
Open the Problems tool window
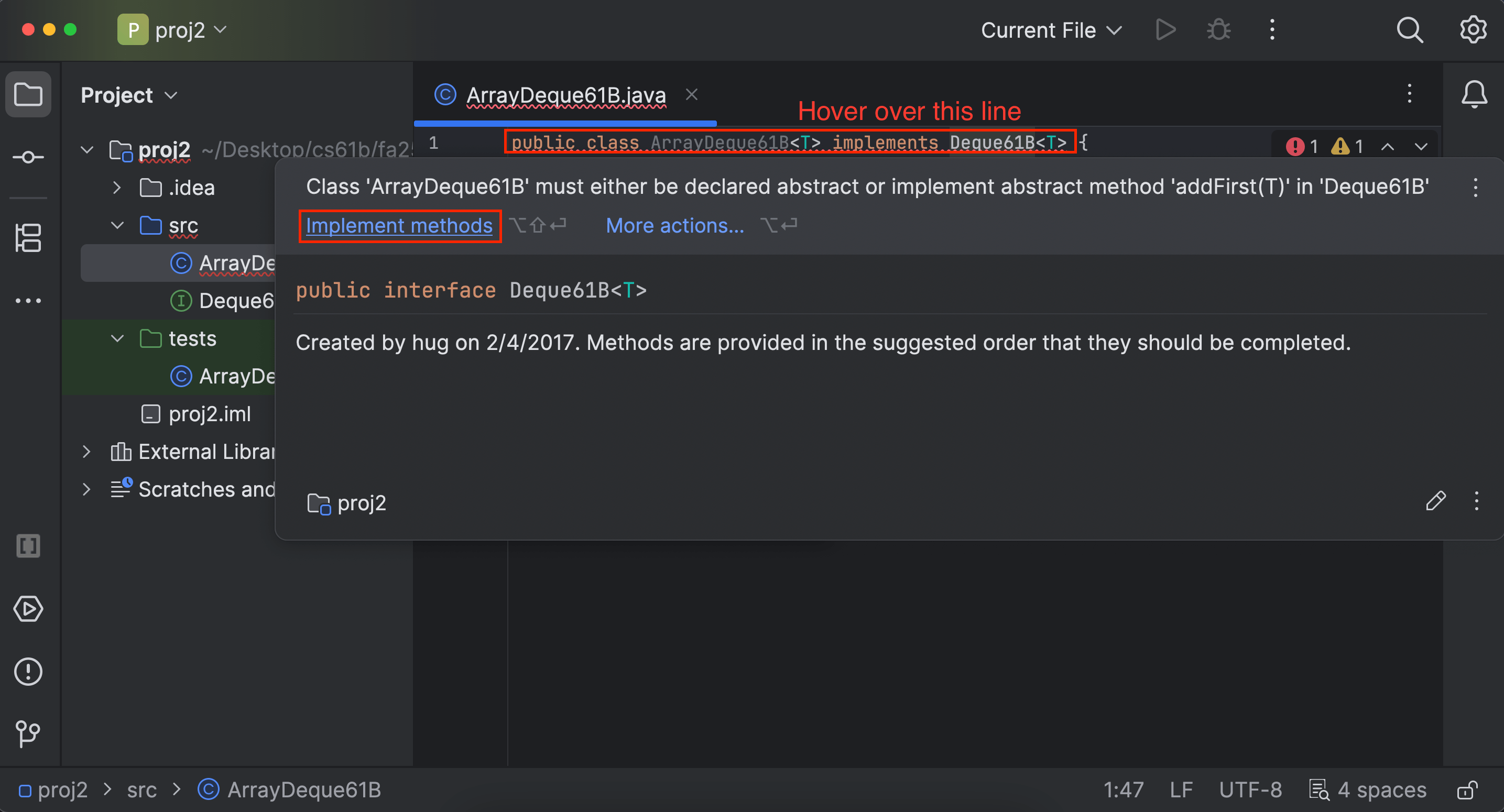28,671
